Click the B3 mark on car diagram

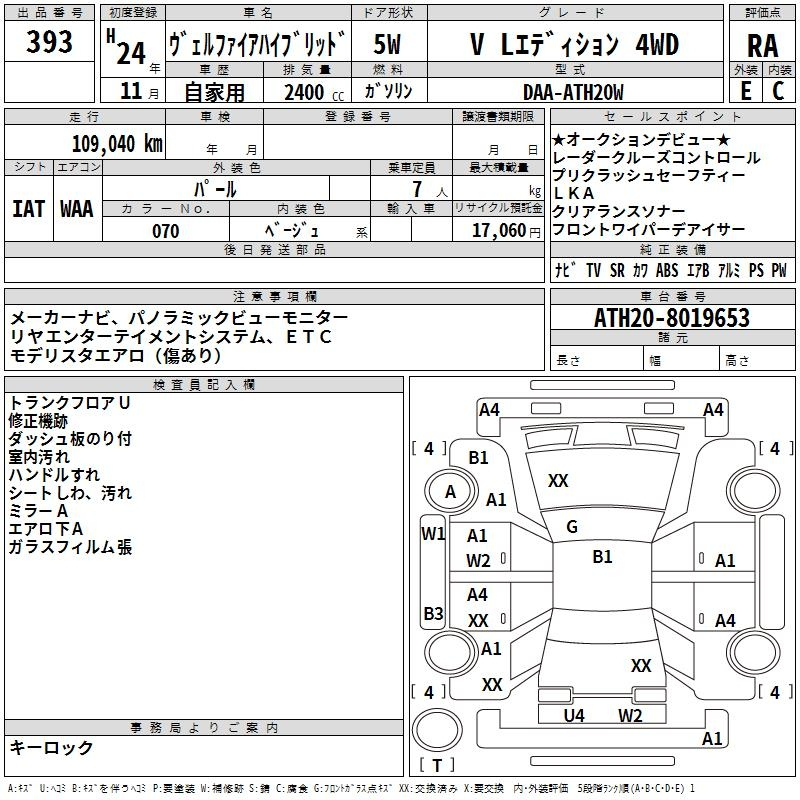[433, 613]
